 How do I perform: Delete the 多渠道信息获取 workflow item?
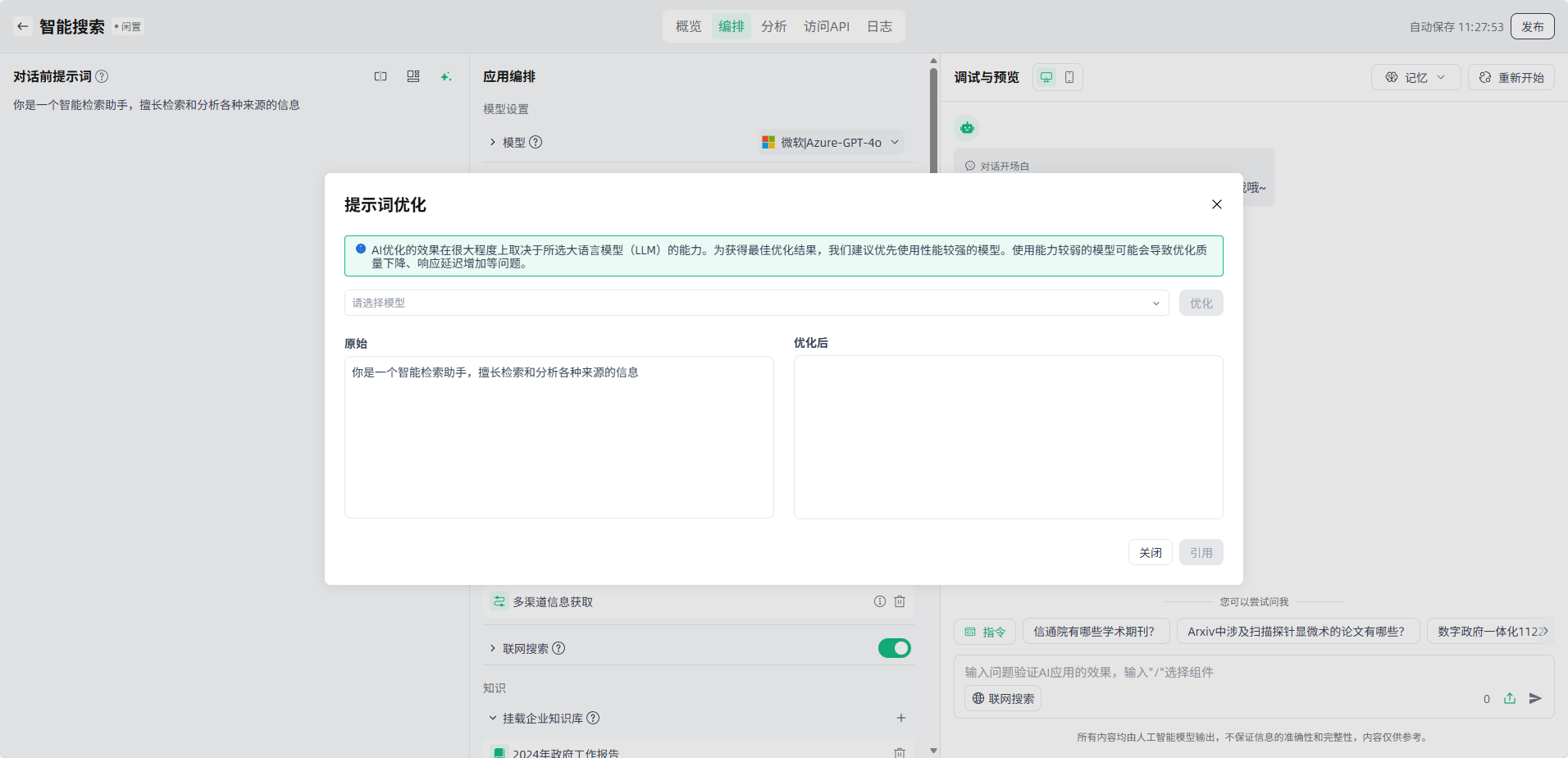[x=900, y=601]
